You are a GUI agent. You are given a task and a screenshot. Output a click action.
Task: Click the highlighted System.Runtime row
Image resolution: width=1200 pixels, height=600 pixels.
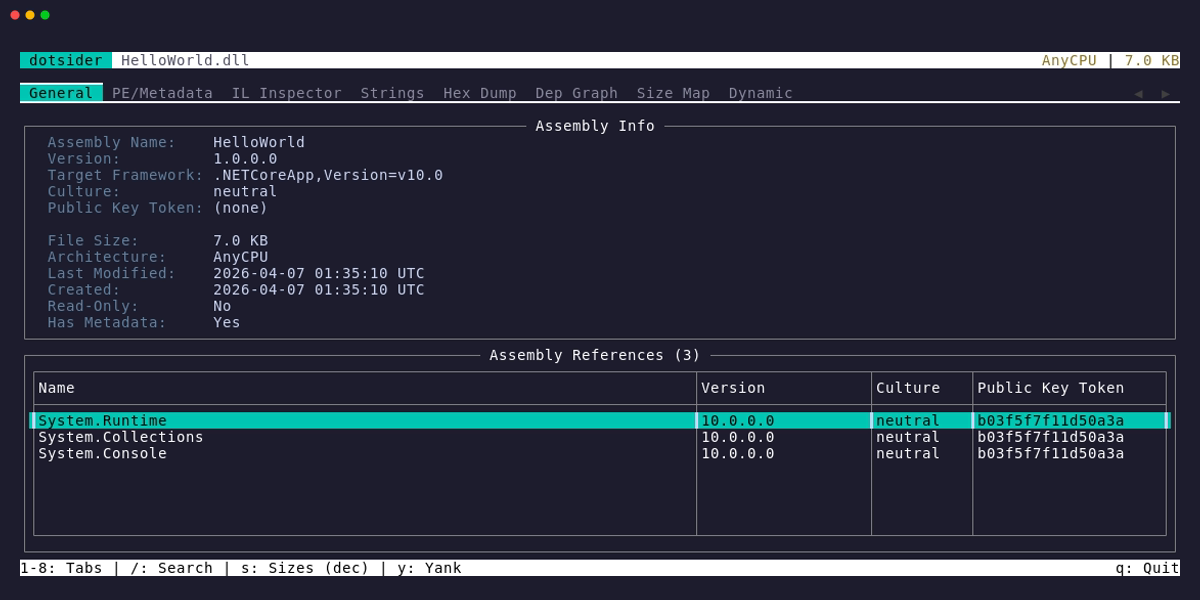click(x=600, y=421)
